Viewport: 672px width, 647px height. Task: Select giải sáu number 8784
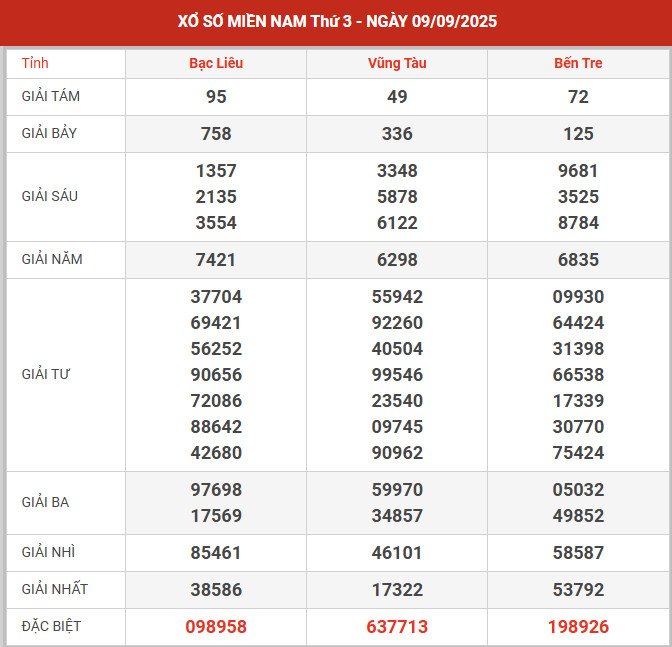pyautogui.click(x=578, y=223)
